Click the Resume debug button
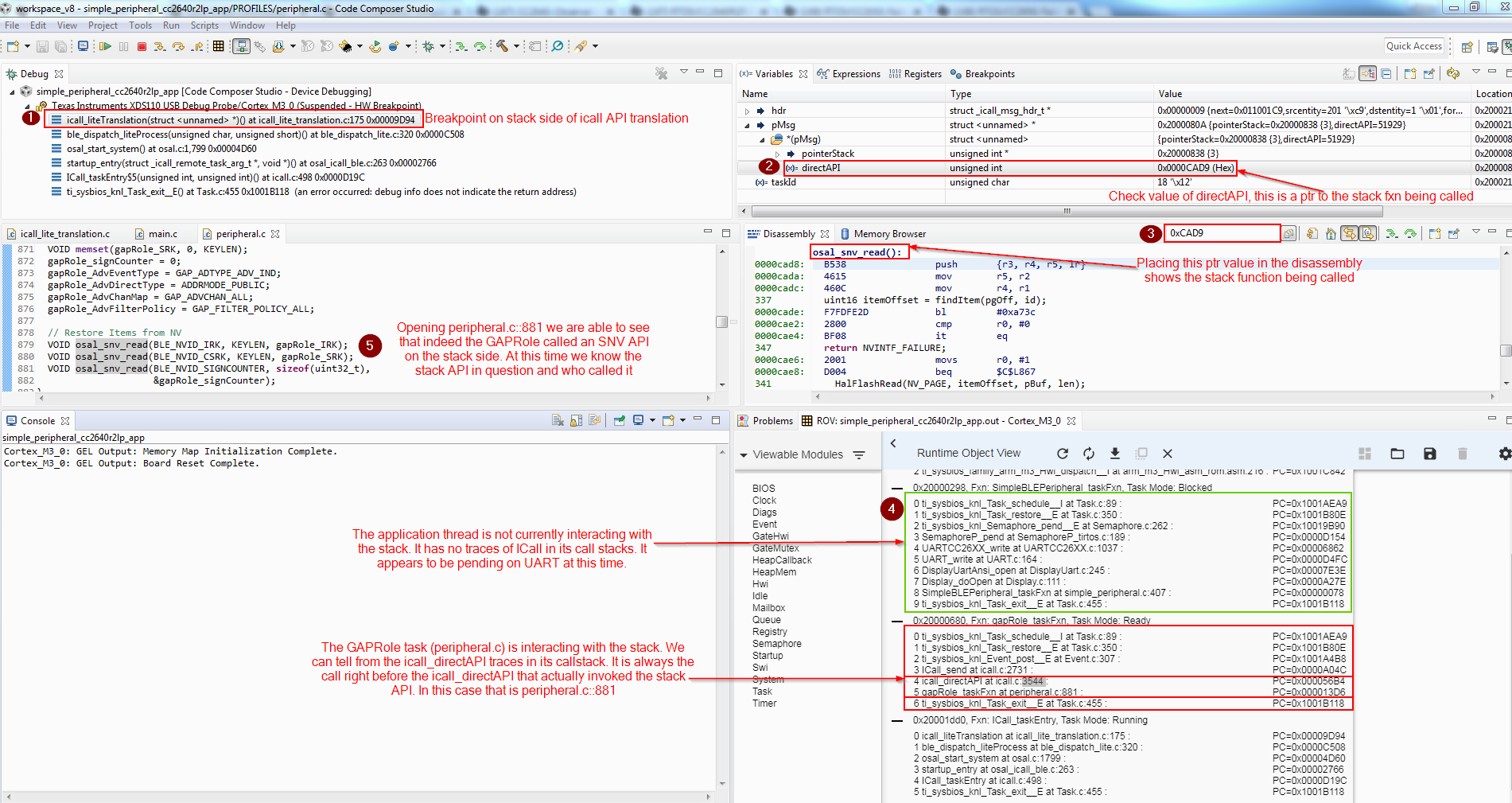The image size is (1512, 803). 105,47
